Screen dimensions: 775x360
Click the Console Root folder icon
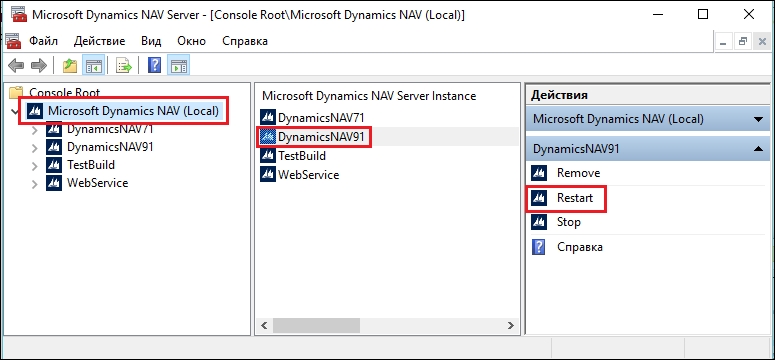17,92
